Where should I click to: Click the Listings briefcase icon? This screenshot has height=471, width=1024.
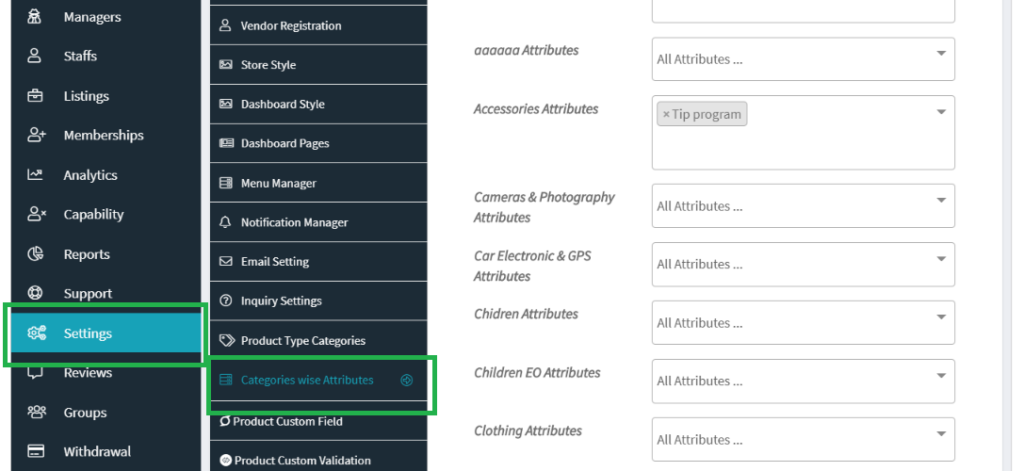coord(35,96)
